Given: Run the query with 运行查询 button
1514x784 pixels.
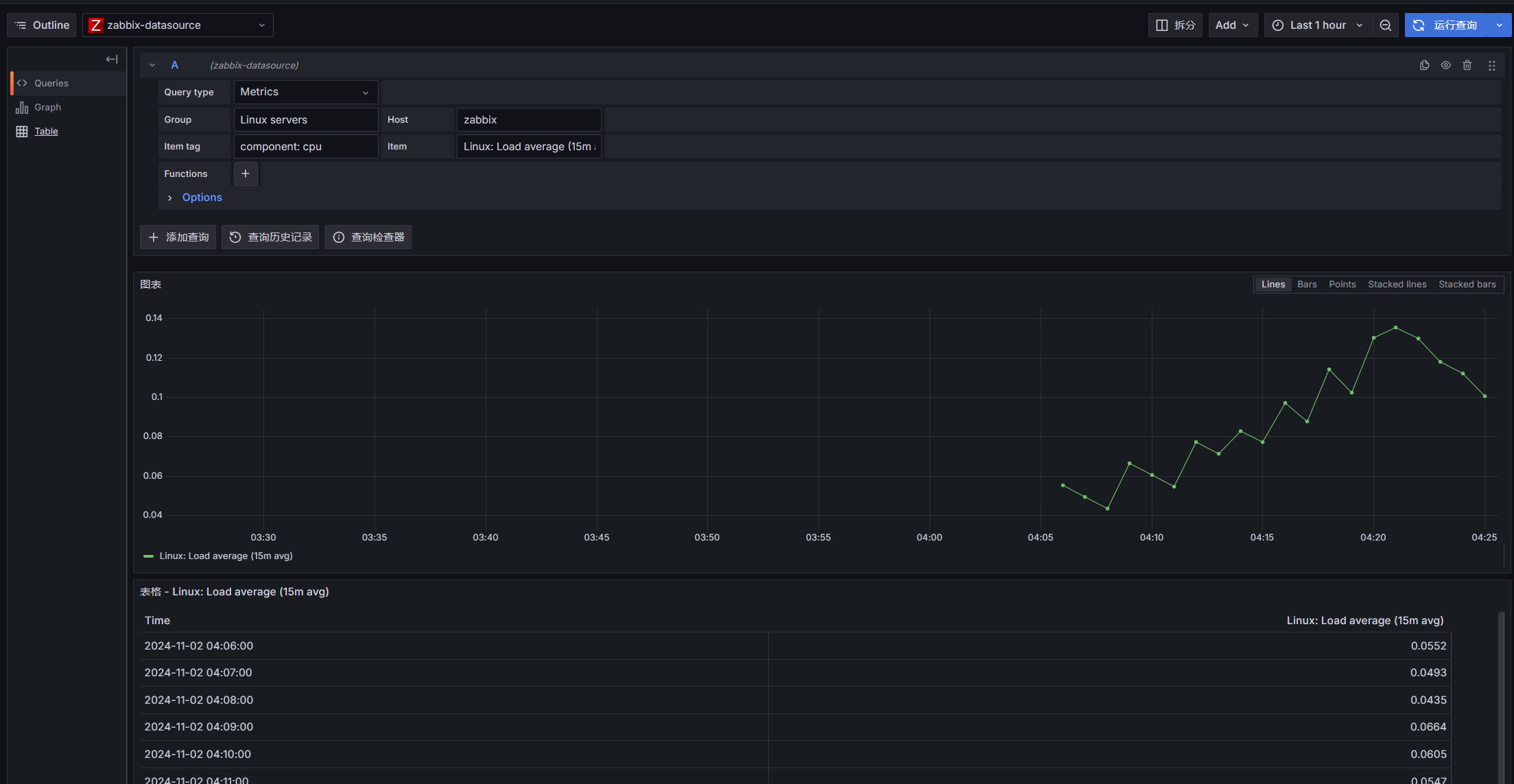Looking at the screenshot, I should [1446, 25].
